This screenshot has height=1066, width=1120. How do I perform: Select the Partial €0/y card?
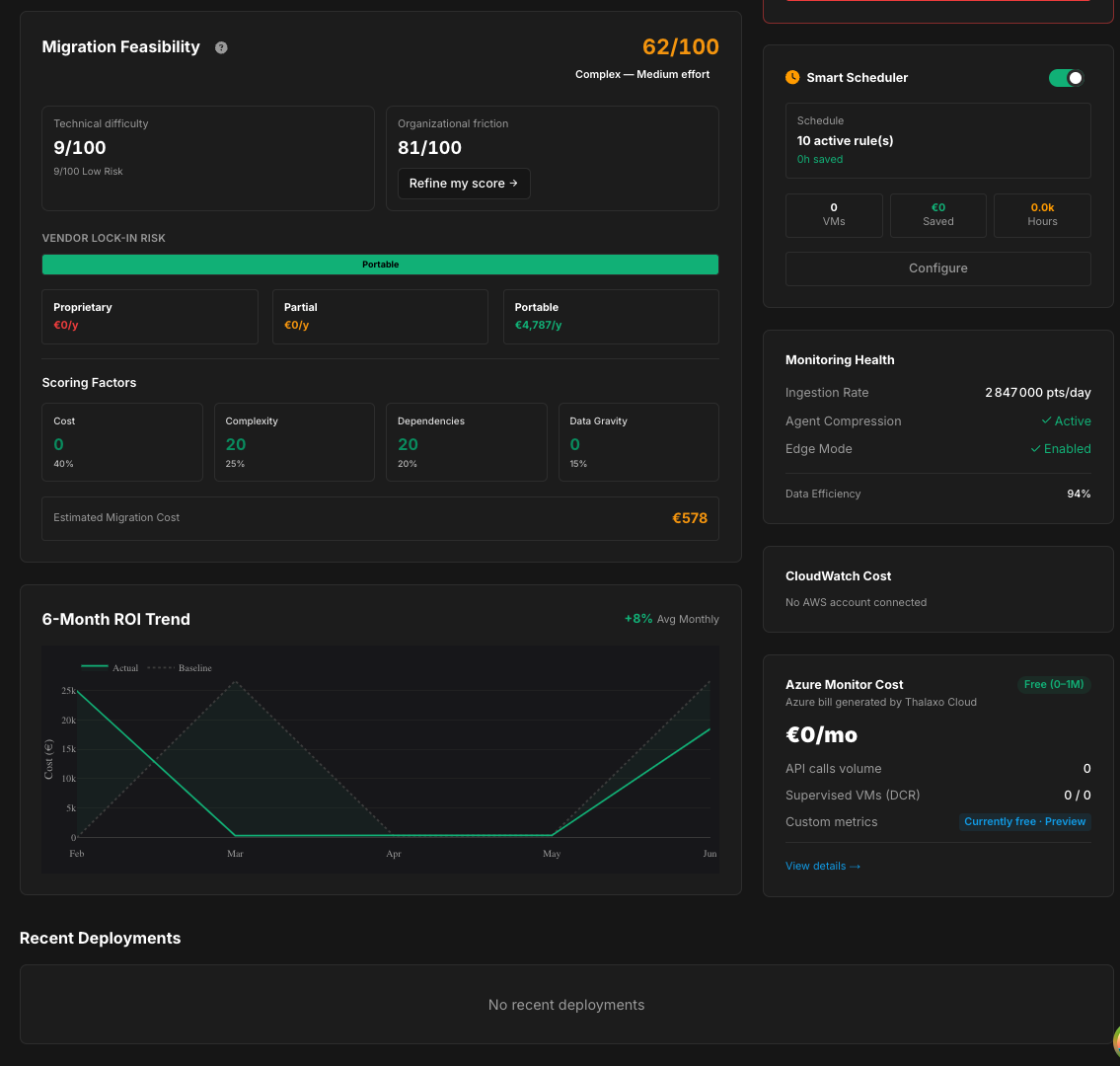point(380,317)
